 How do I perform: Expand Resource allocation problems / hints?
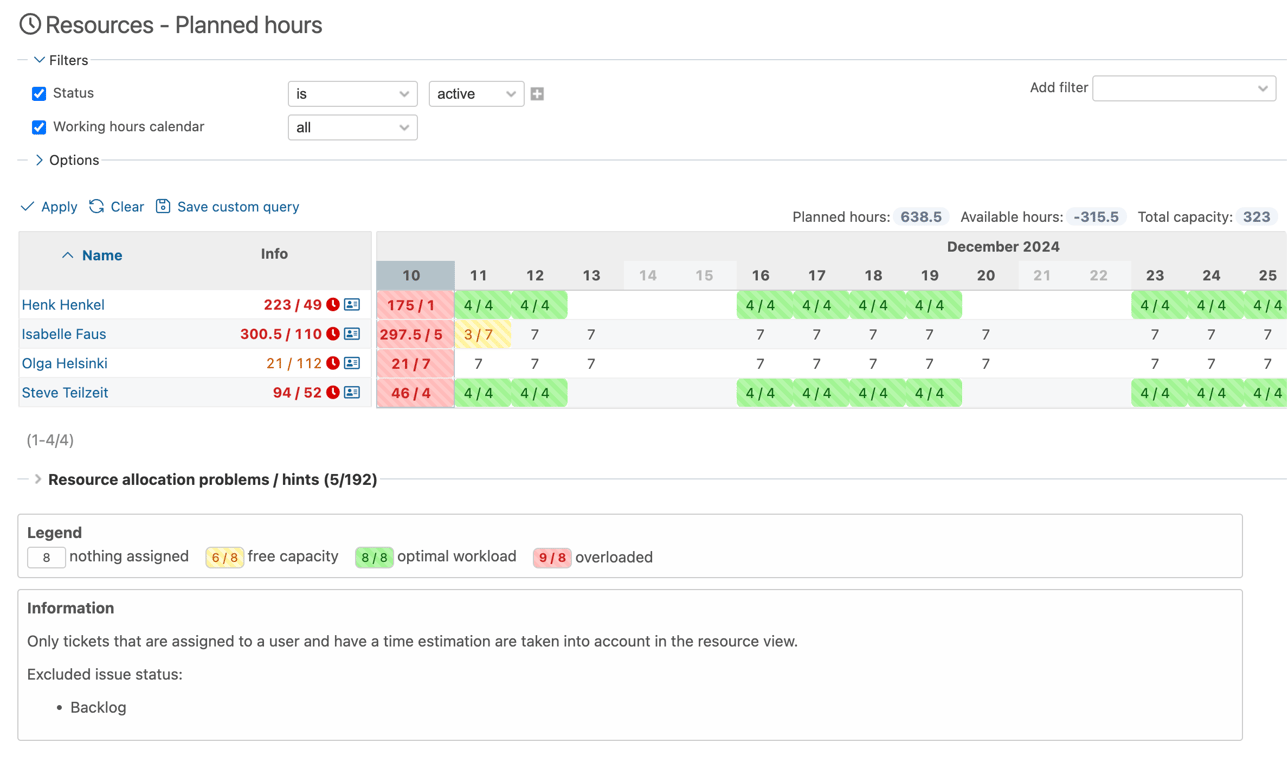38,479
